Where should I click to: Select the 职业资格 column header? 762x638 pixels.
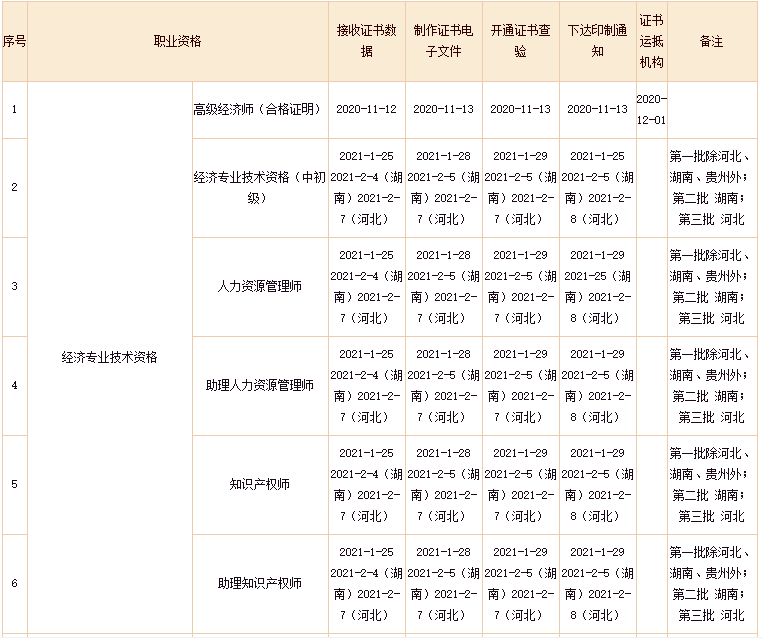(x=177, y=42)
